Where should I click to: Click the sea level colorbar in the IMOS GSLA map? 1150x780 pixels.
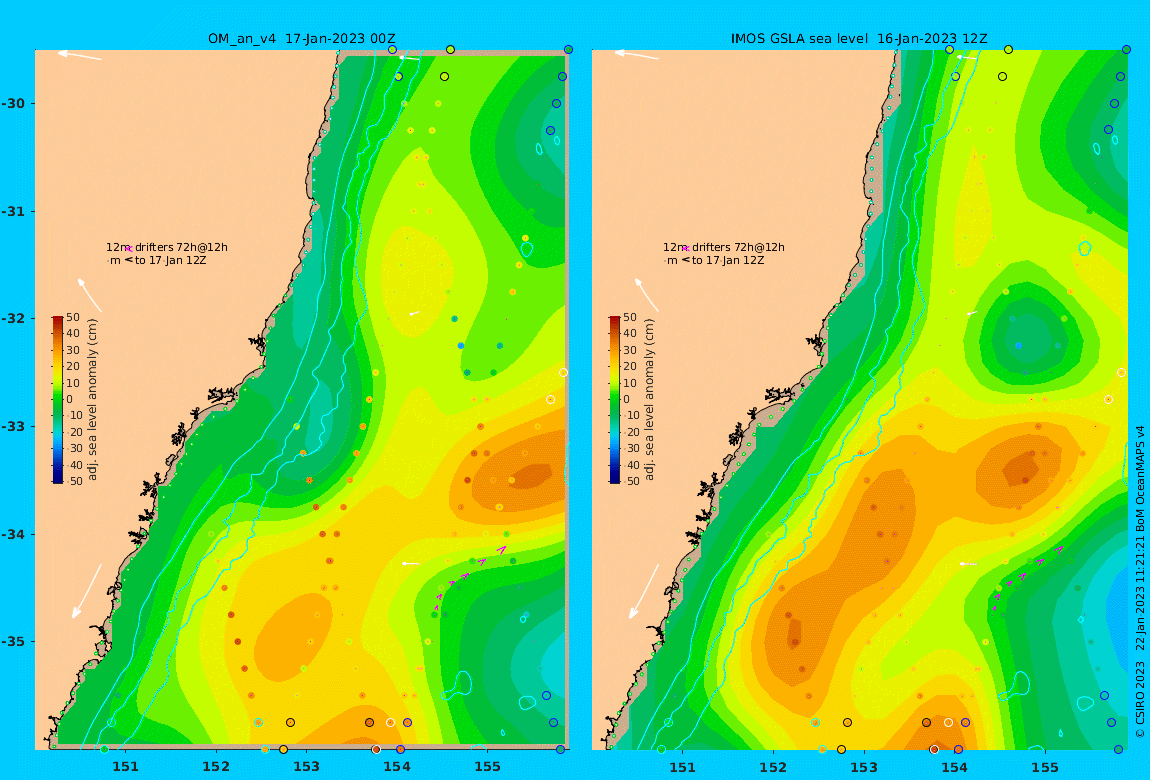point(615,400)
